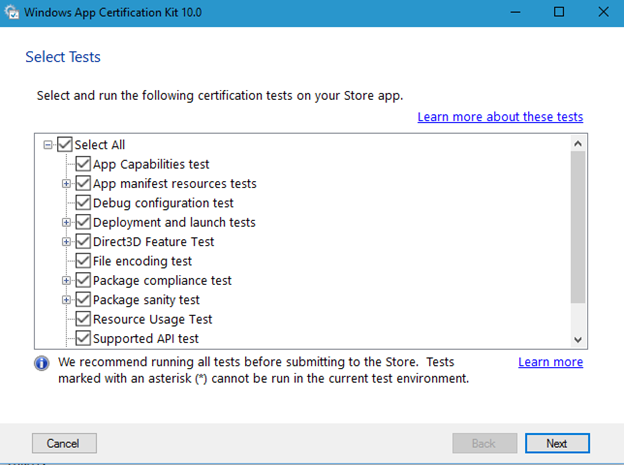This screenshot has width=624, height=465.
Task: Toggle the App Capabilities test checkbox
Action: coord(83,164)
